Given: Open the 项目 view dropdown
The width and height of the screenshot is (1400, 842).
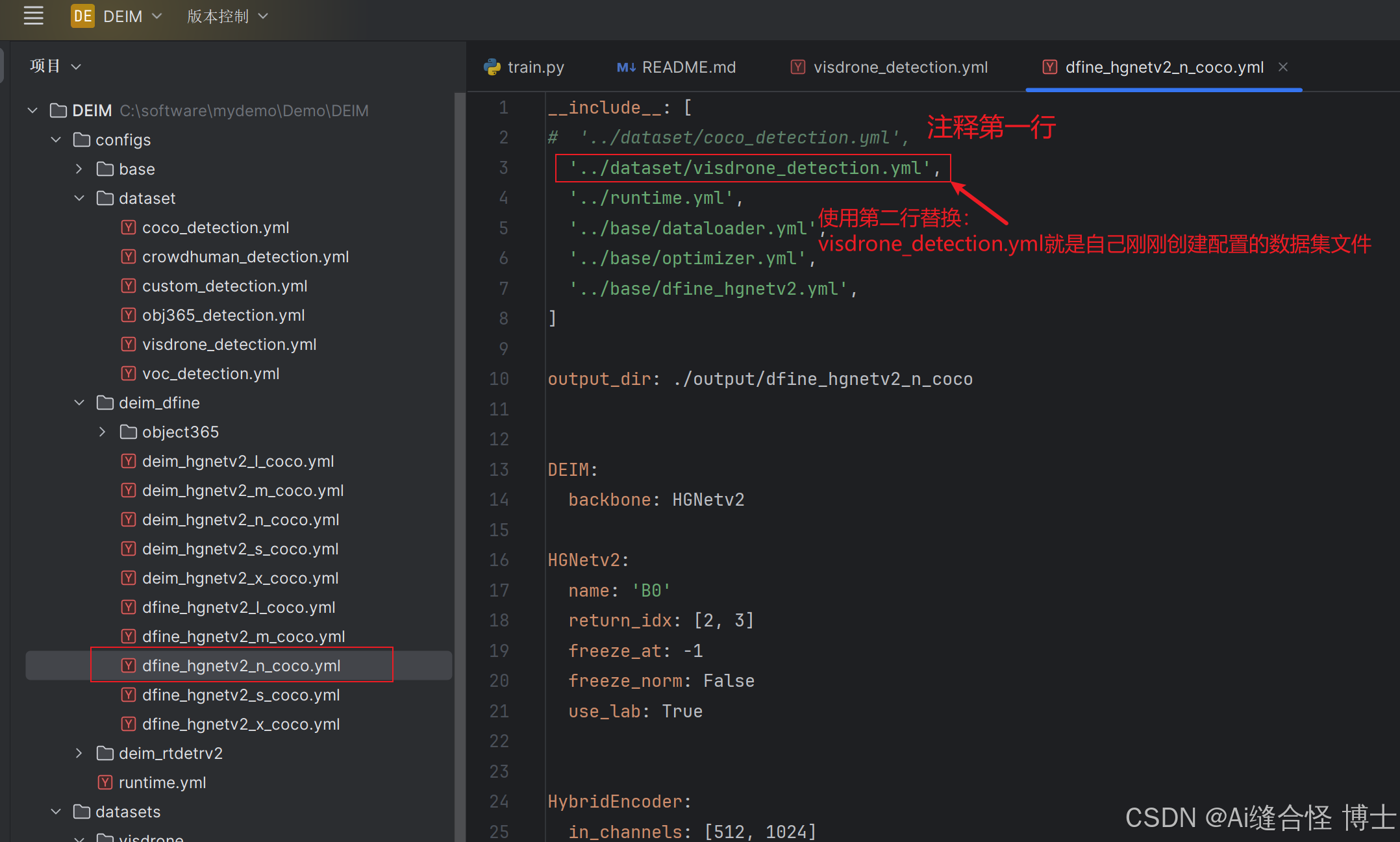Looking at the screenshot, I should pos(55,66).
